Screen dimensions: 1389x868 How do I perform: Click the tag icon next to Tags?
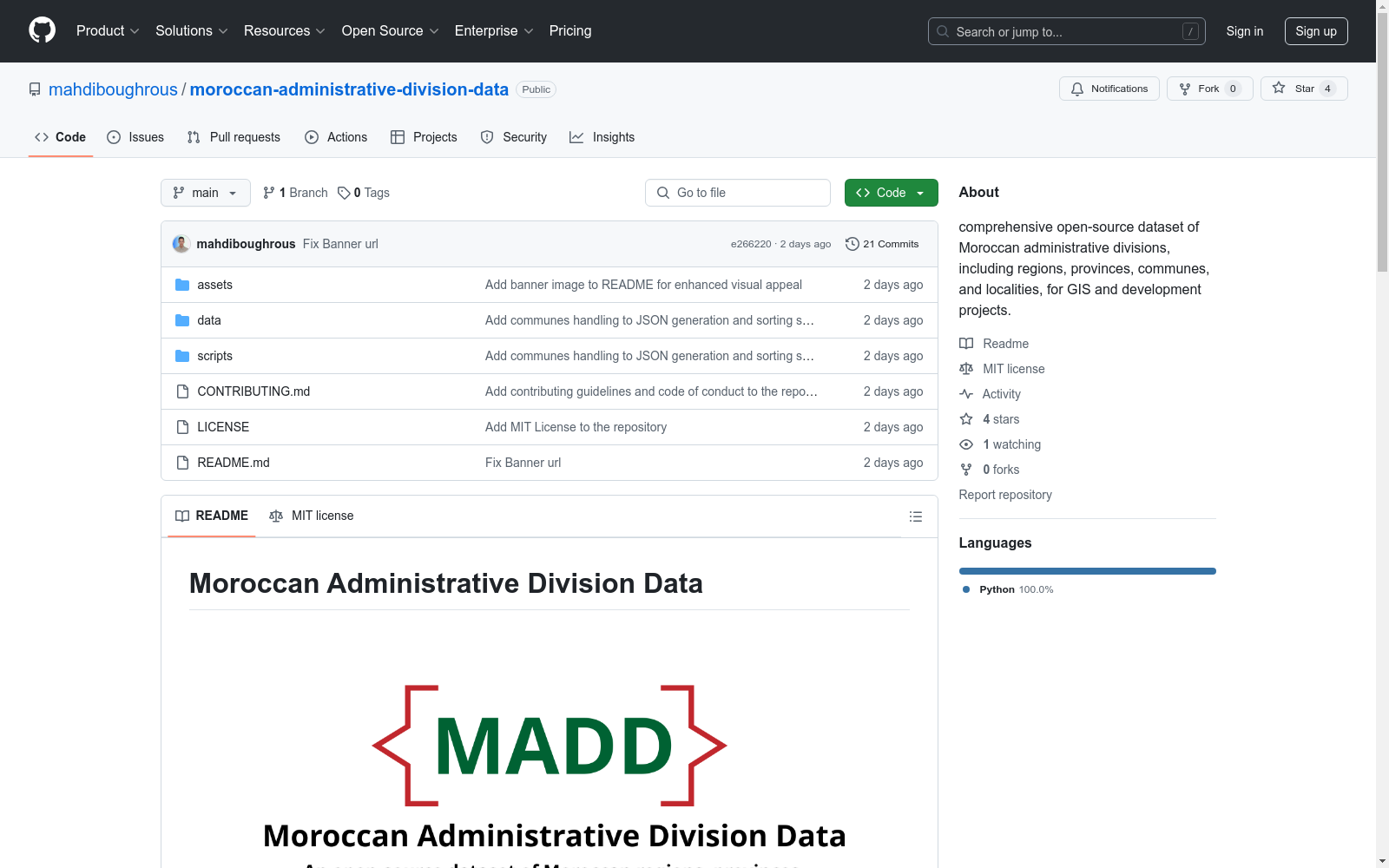pyautogui.click(x=344, y=193)
